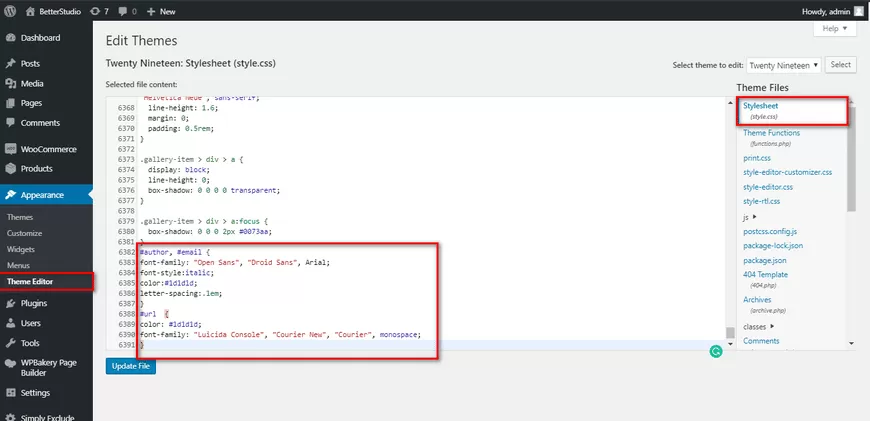The image size is (870, 421).
Task: Click the Media icon in sidebar
Action: tap(10, 84)
